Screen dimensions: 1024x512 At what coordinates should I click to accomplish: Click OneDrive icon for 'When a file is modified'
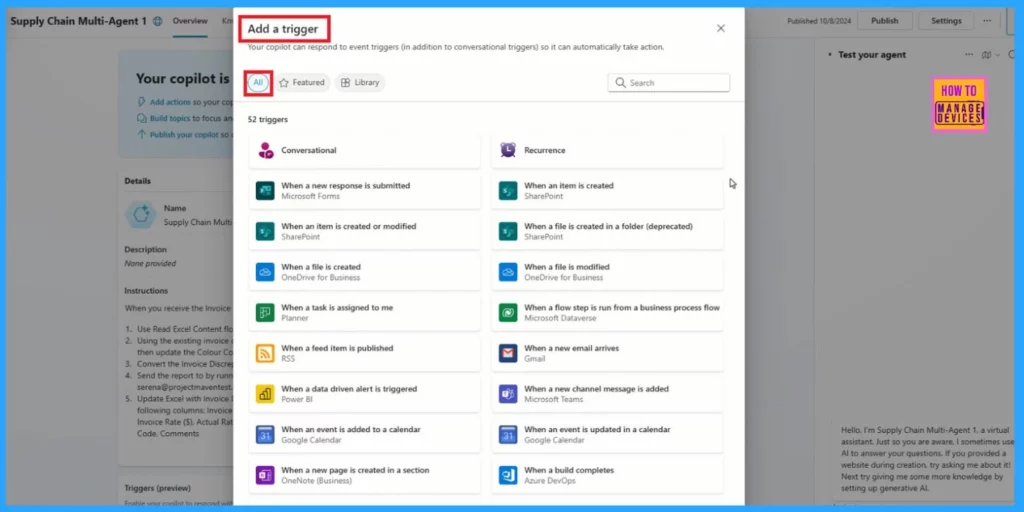(508, 272)
